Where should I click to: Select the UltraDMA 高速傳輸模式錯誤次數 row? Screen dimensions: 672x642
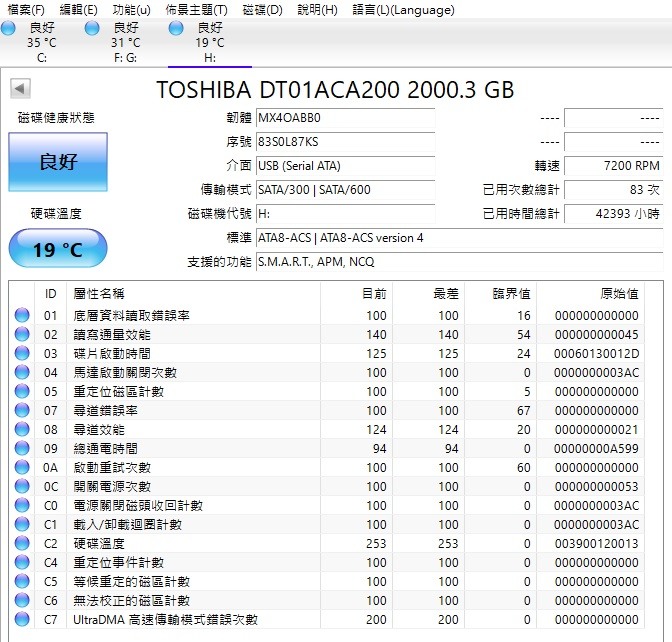tap(327, 619)
